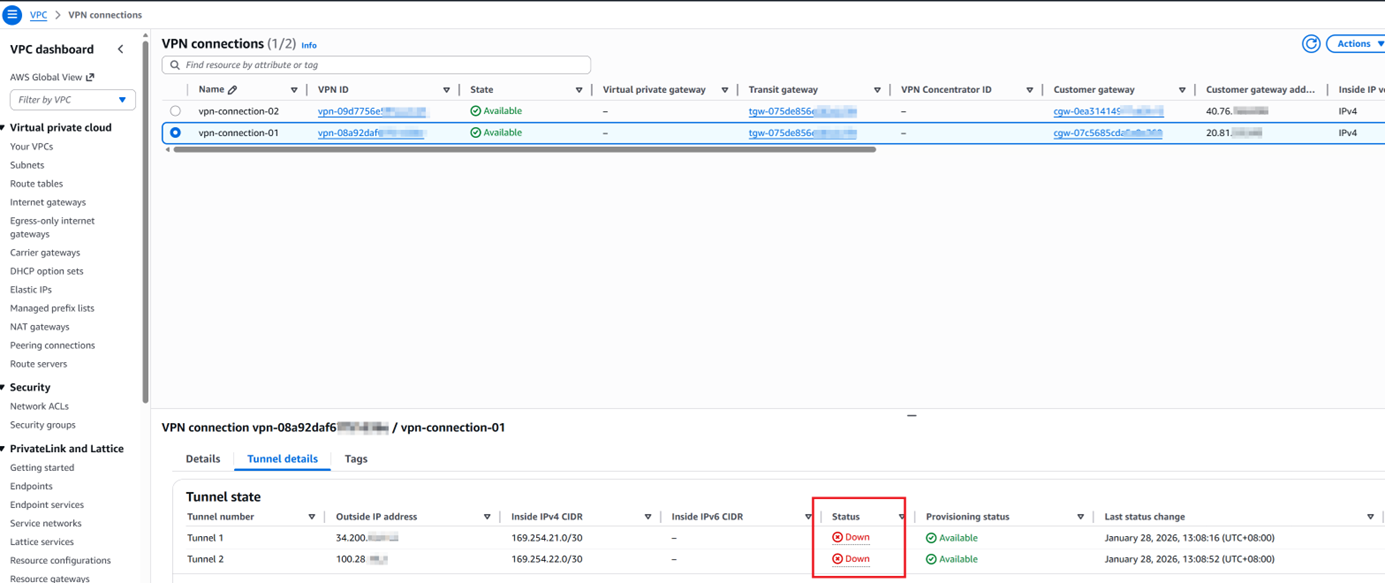The width and height of the screenshot is (1385, 583).
Task: Click the Down status of Tunnel 2
Action: pos(851,559)
